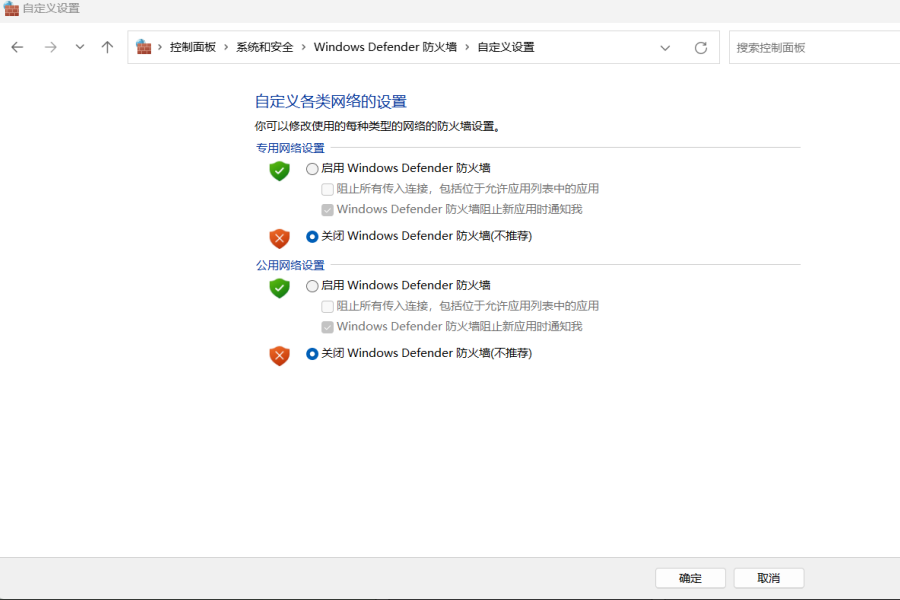Check 阻止所有传入连接 under 公用网络设置
Viewport: 900px width, 600px height.
click(x=328, y=307)
